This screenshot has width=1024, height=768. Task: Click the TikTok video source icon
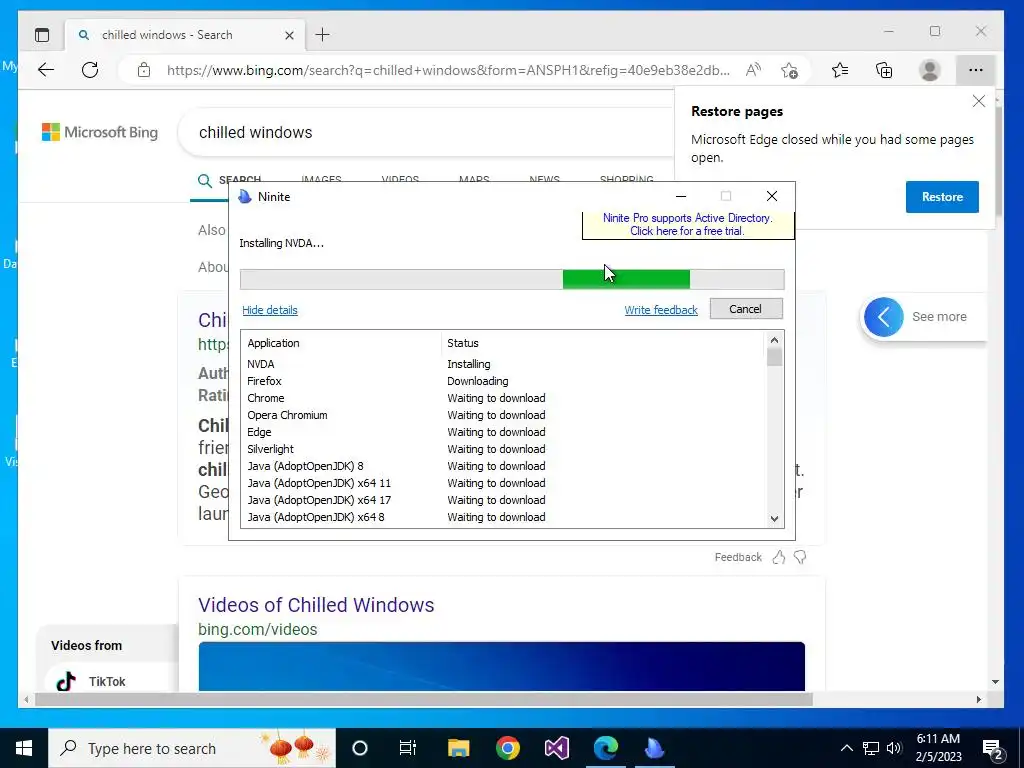[x=66, y=682]
